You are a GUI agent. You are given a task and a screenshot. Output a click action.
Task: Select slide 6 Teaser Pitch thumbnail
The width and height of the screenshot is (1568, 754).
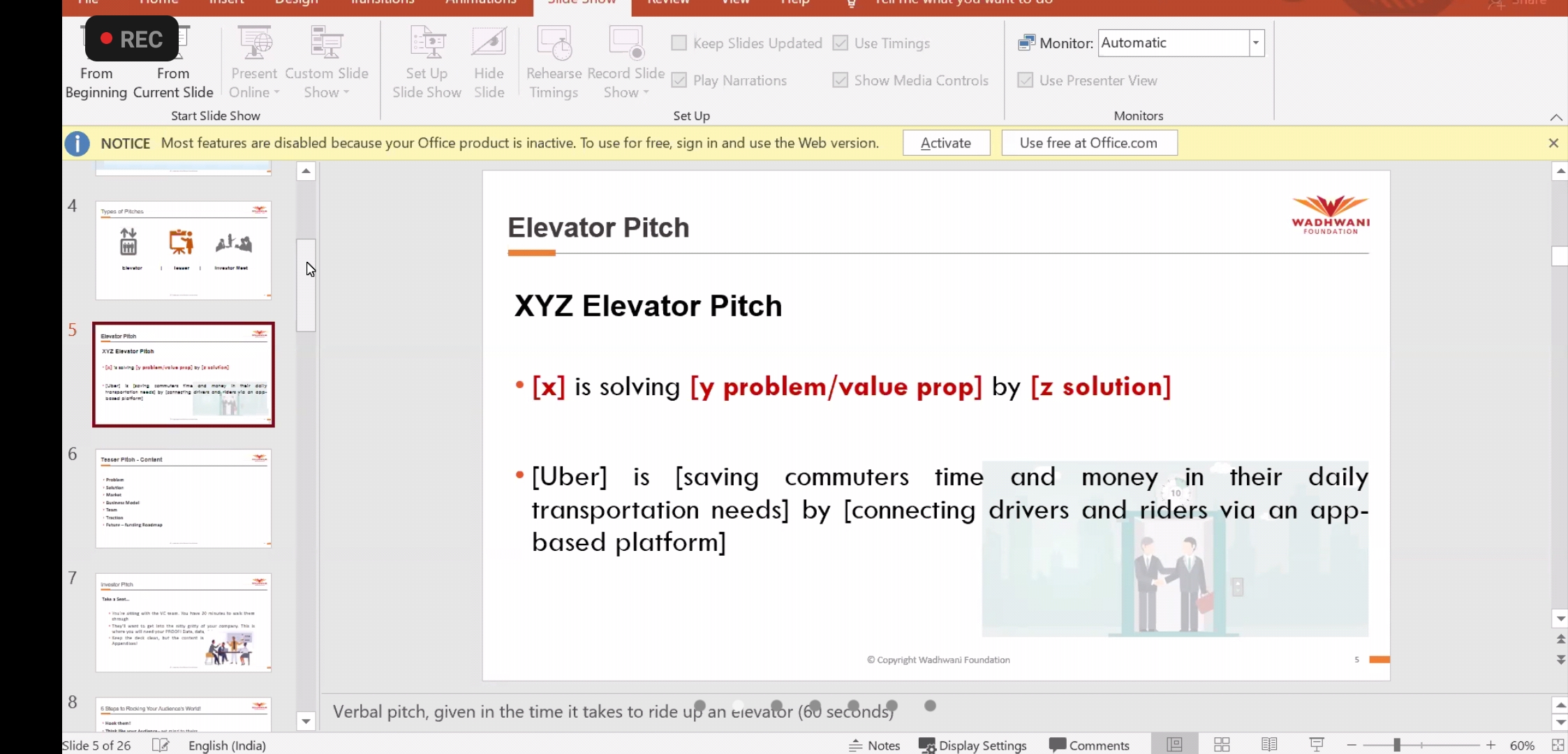[x=183, y=498]
